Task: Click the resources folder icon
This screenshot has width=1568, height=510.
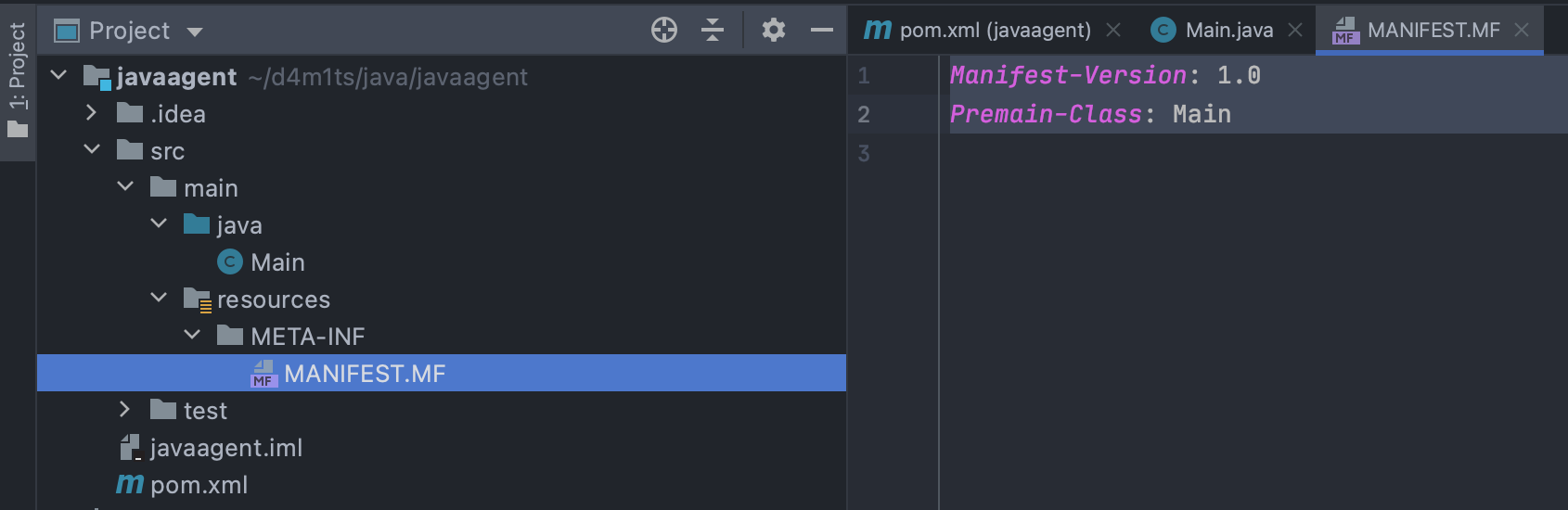Action: point(197,300)
